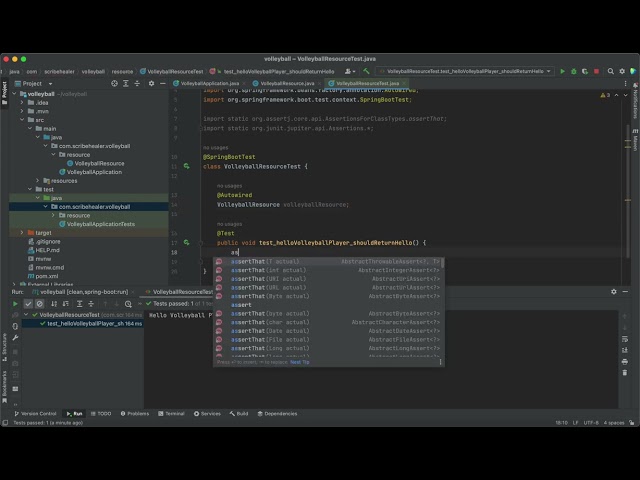
Task: Open Project panel options gear
Action: click(x=151, y=83)
